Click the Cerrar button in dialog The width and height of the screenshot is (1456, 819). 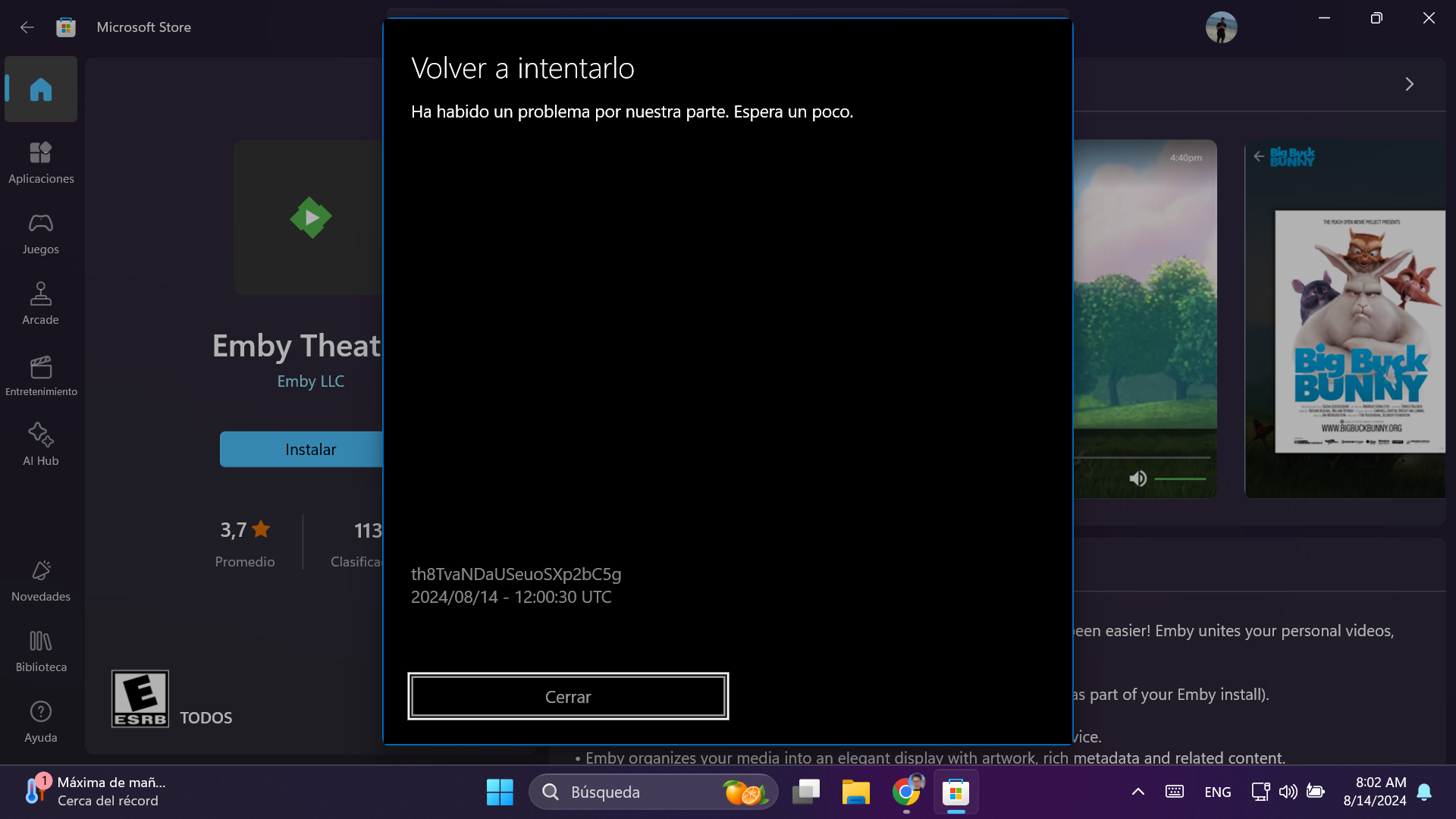point(568,696)
